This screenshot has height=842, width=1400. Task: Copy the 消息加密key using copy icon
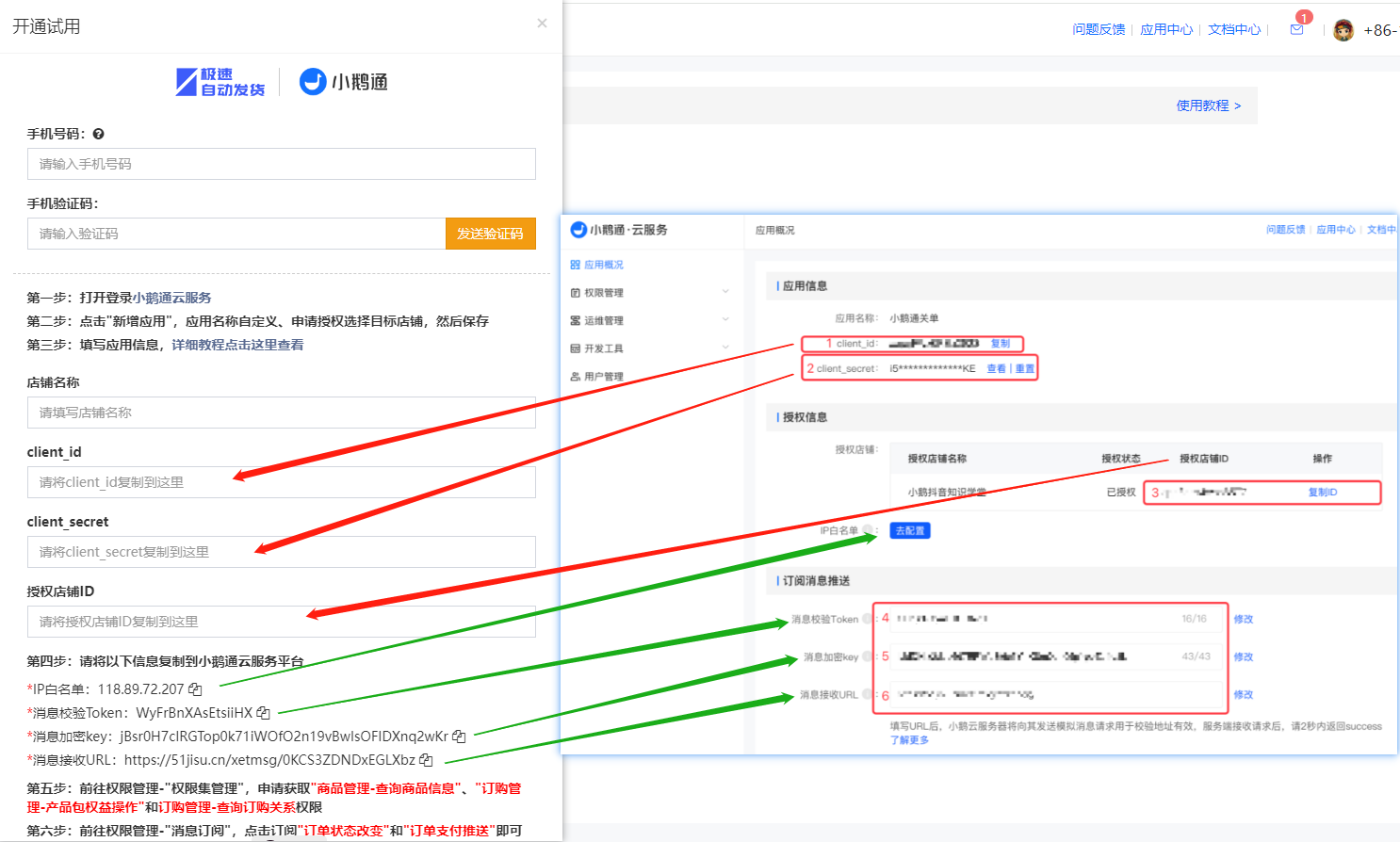pyautogui.click(x=459, y=737)
